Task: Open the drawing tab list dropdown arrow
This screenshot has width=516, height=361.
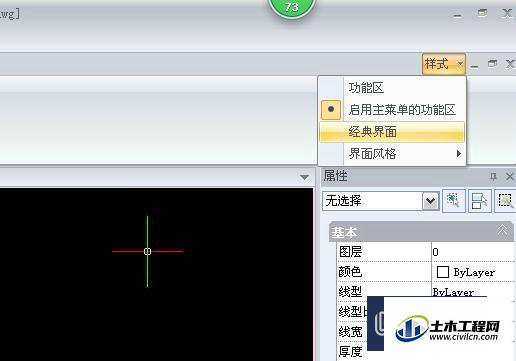Action: point(304,177)
